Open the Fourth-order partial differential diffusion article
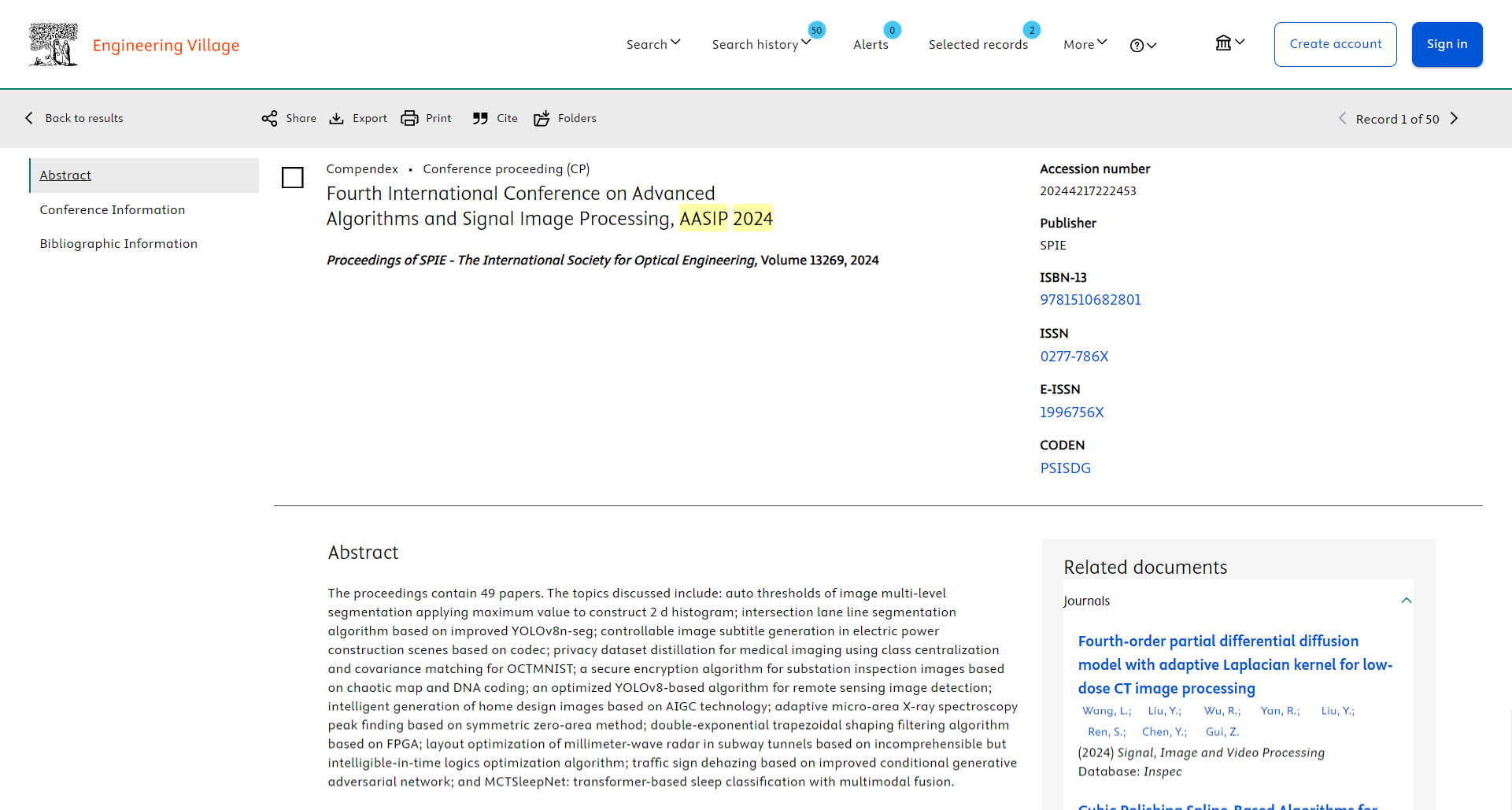 click(1235, 665)
